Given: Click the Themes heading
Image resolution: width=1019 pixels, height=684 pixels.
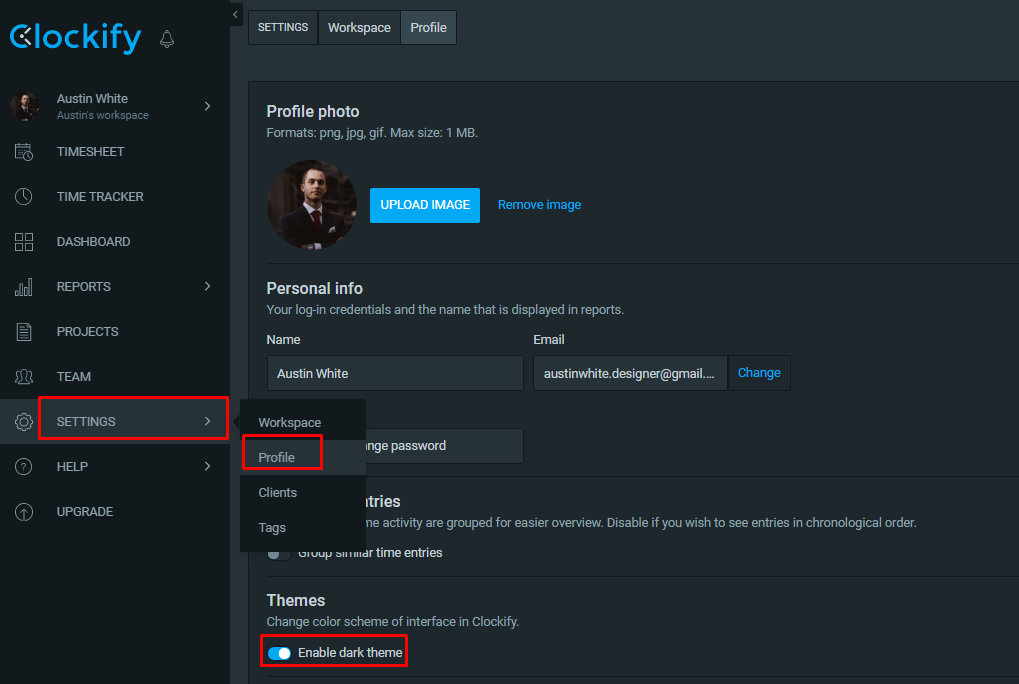Looking at the screenshot, I should click(x=296, y=600).
